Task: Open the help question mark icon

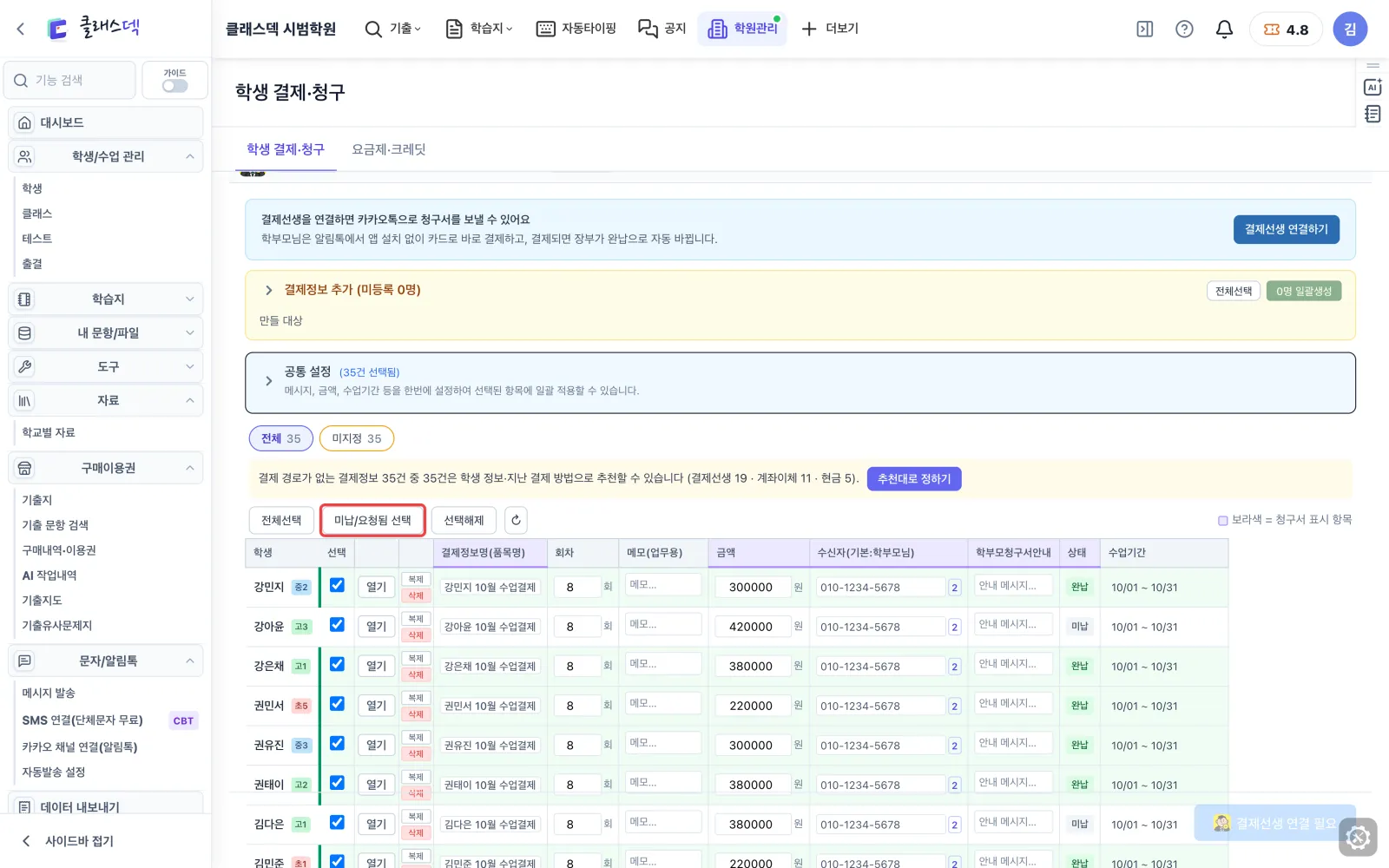Action: pyautogui.click(x=1184, y=29)
